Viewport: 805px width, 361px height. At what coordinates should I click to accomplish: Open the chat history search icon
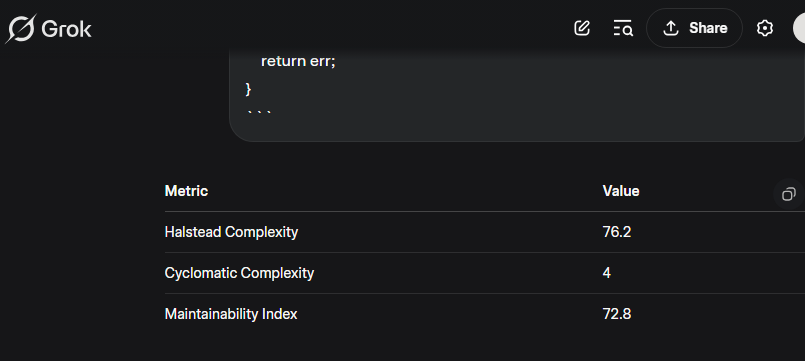pyautogui.click(x=623, y=28)
